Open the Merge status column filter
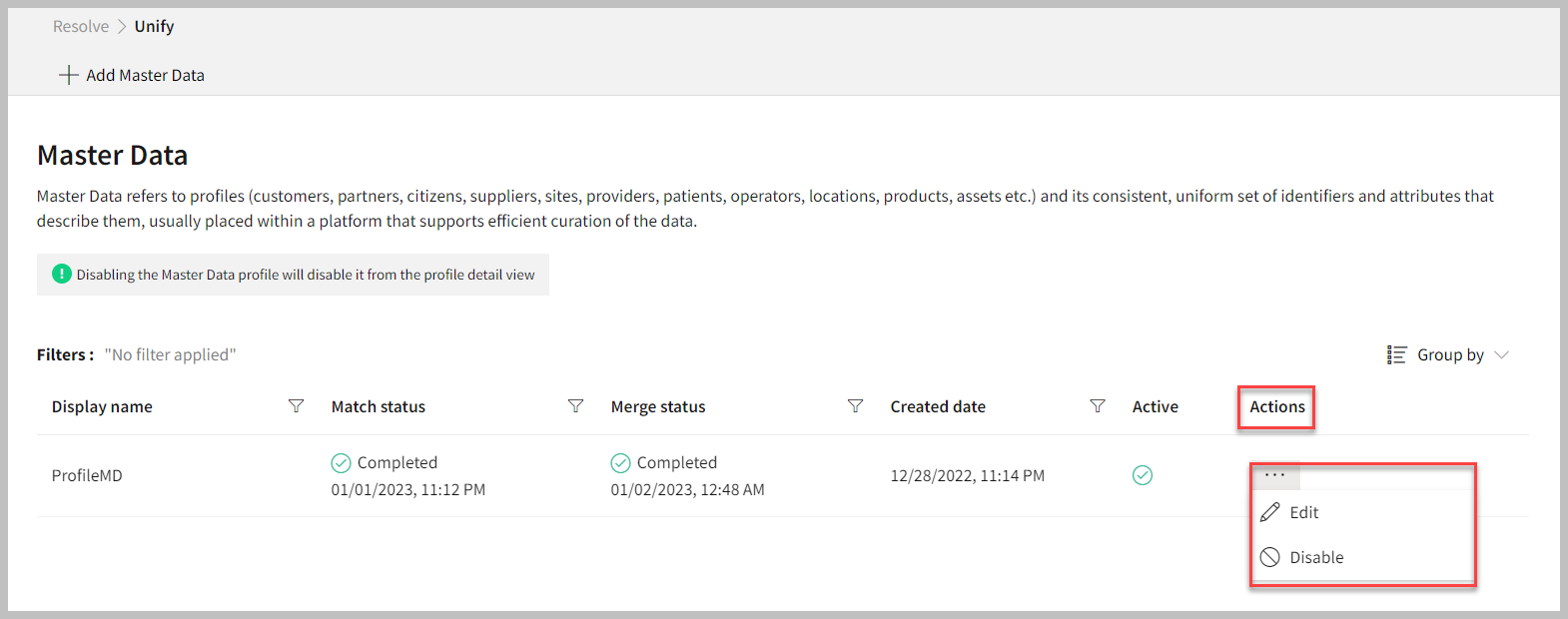 855,406
